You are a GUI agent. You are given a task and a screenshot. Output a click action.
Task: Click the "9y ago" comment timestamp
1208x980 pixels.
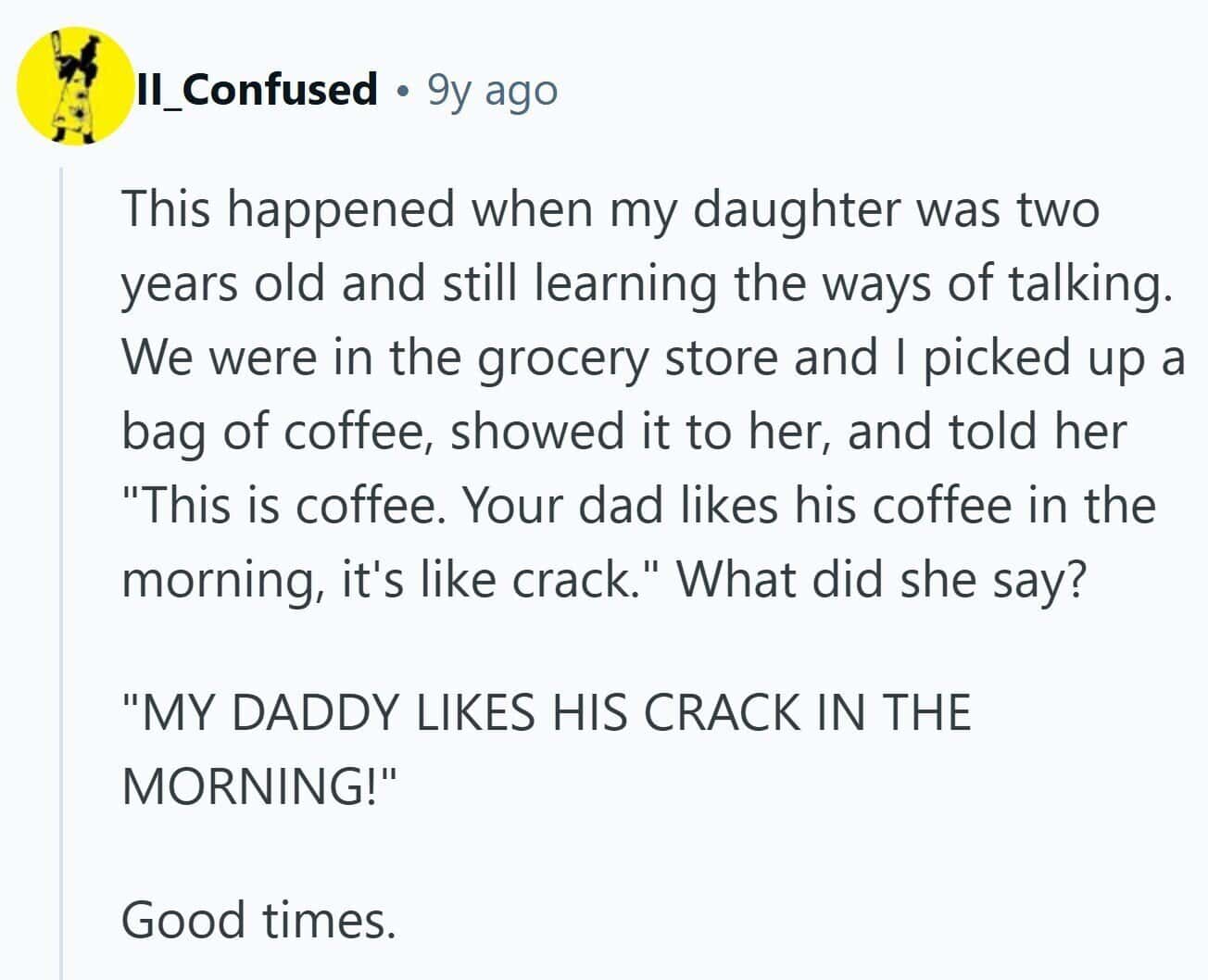[492, 90]
